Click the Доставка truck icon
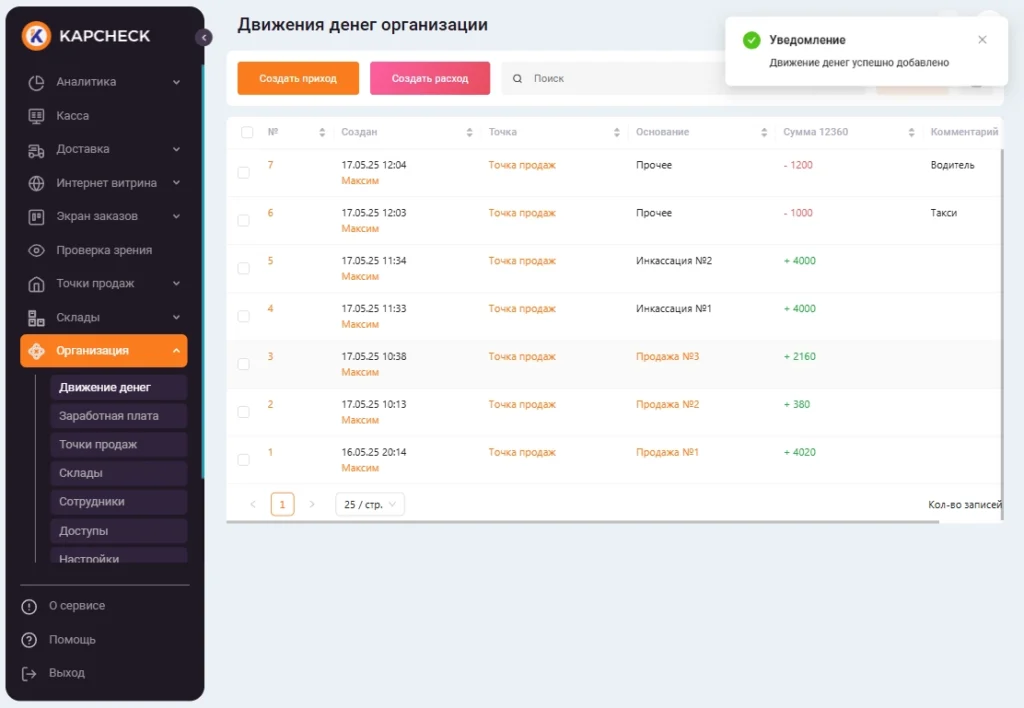 tap(36, 150)
